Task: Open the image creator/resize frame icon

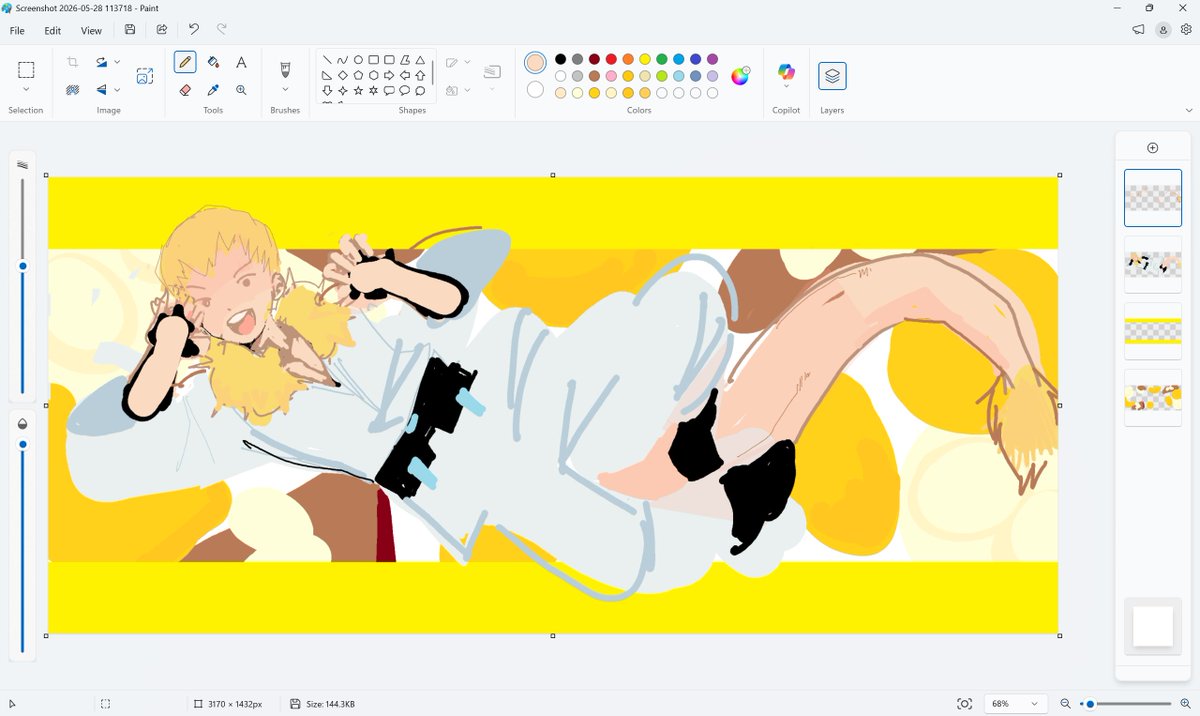Action: (145, 76)
